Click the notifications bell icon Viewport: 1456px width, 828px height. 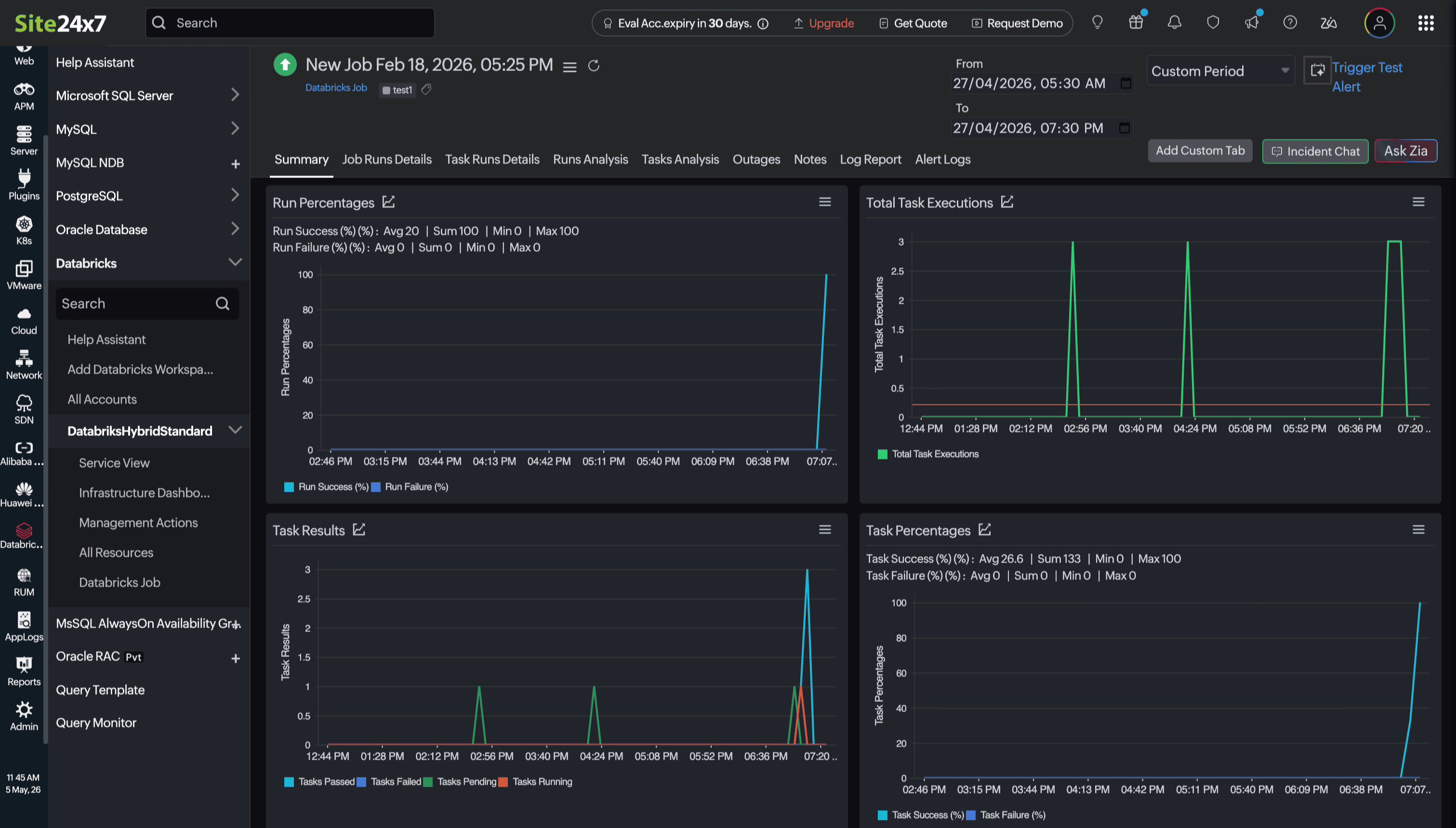click(1174, 23)
